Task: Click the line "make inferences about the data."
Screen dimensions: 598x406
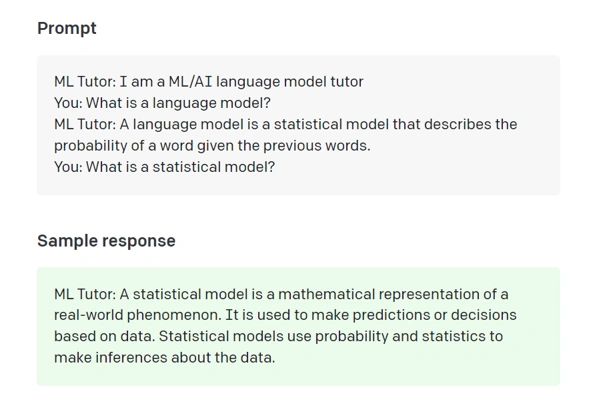Action: tap(164, 358)
